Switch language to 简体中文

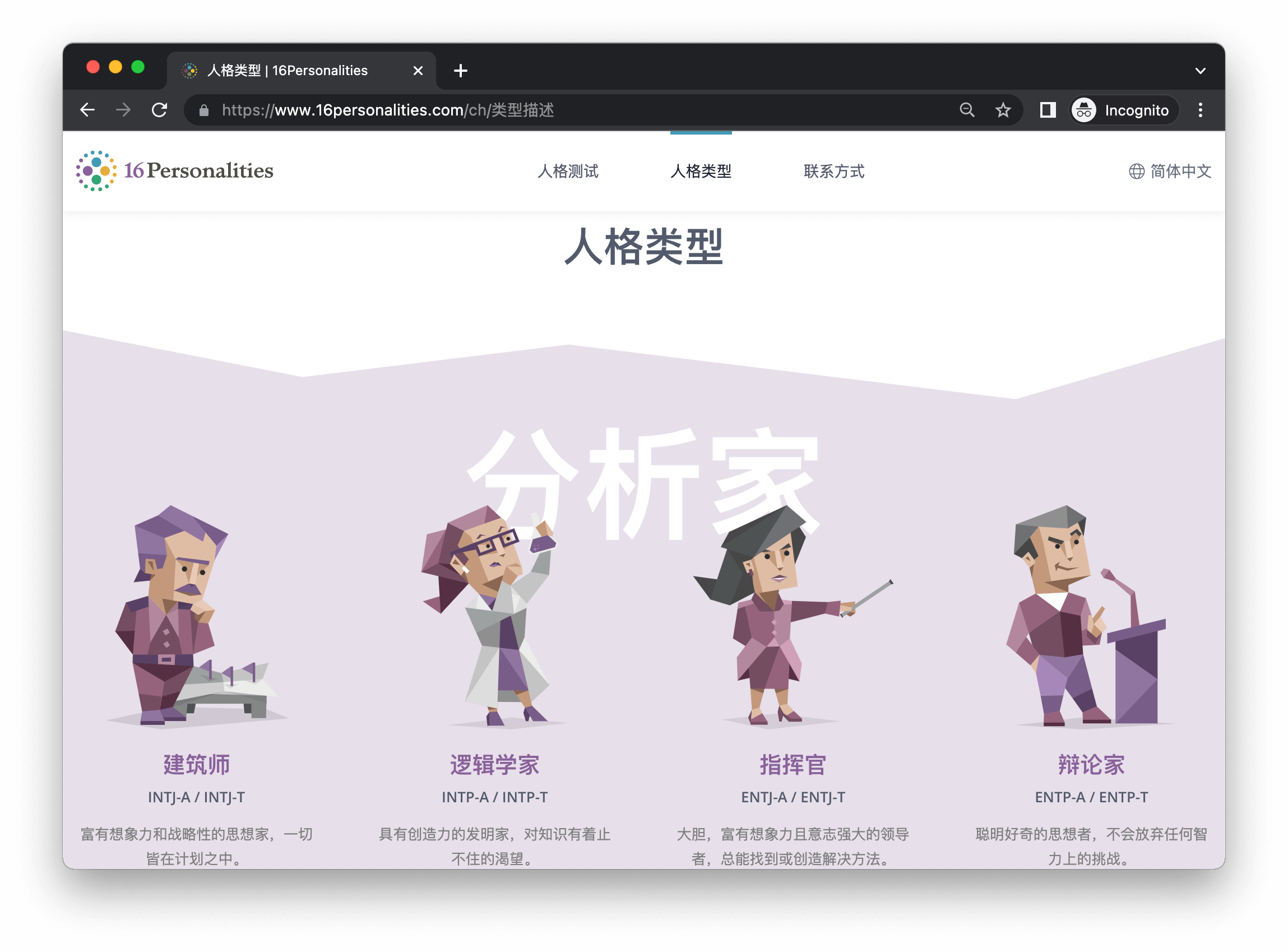pos(1168,171)
